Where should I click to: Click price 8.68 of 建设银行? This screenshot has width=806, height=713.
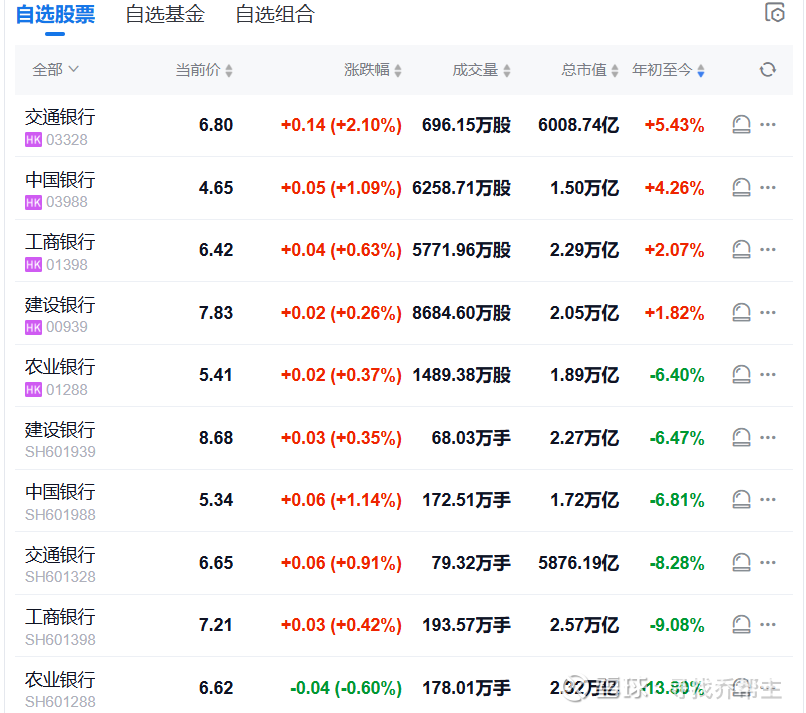(x=216, y=438)
